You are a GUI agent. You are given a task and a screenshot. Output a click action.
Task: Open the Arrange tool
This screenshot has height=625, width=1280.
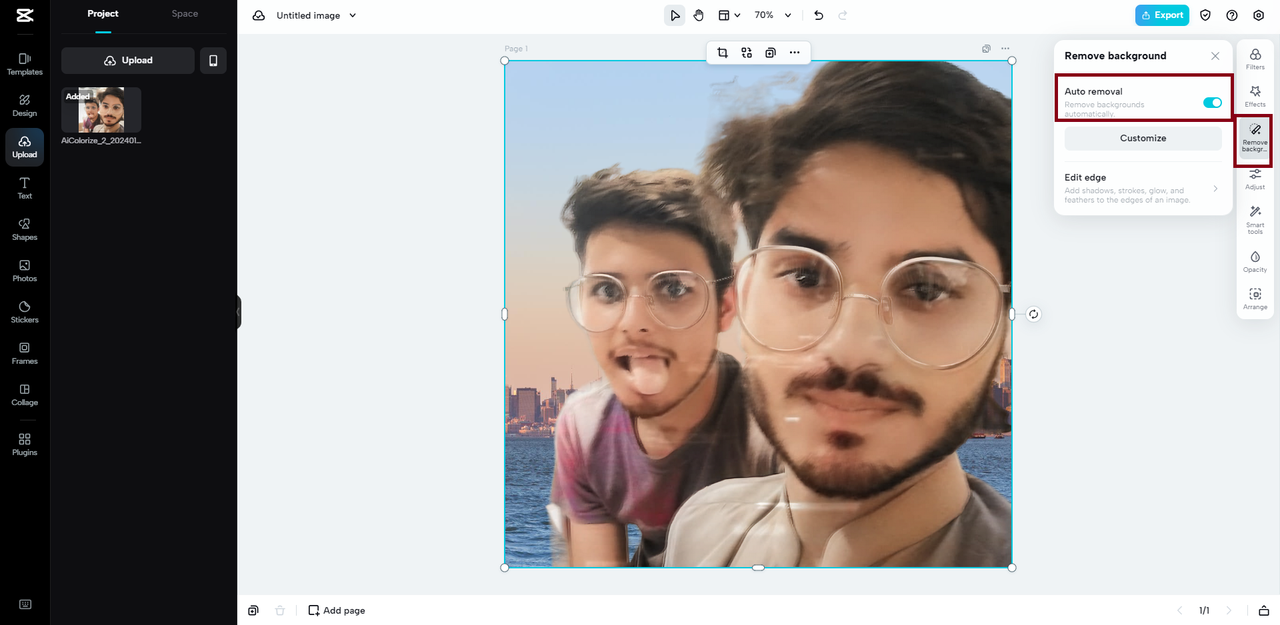(x=1255, y=299)
